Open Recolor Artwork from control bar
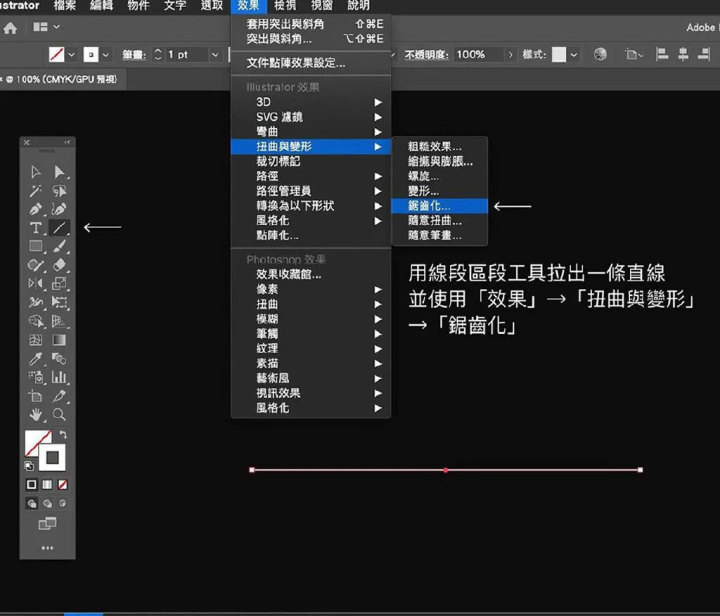This screenshot has height=616, width=720. [600, 54]
